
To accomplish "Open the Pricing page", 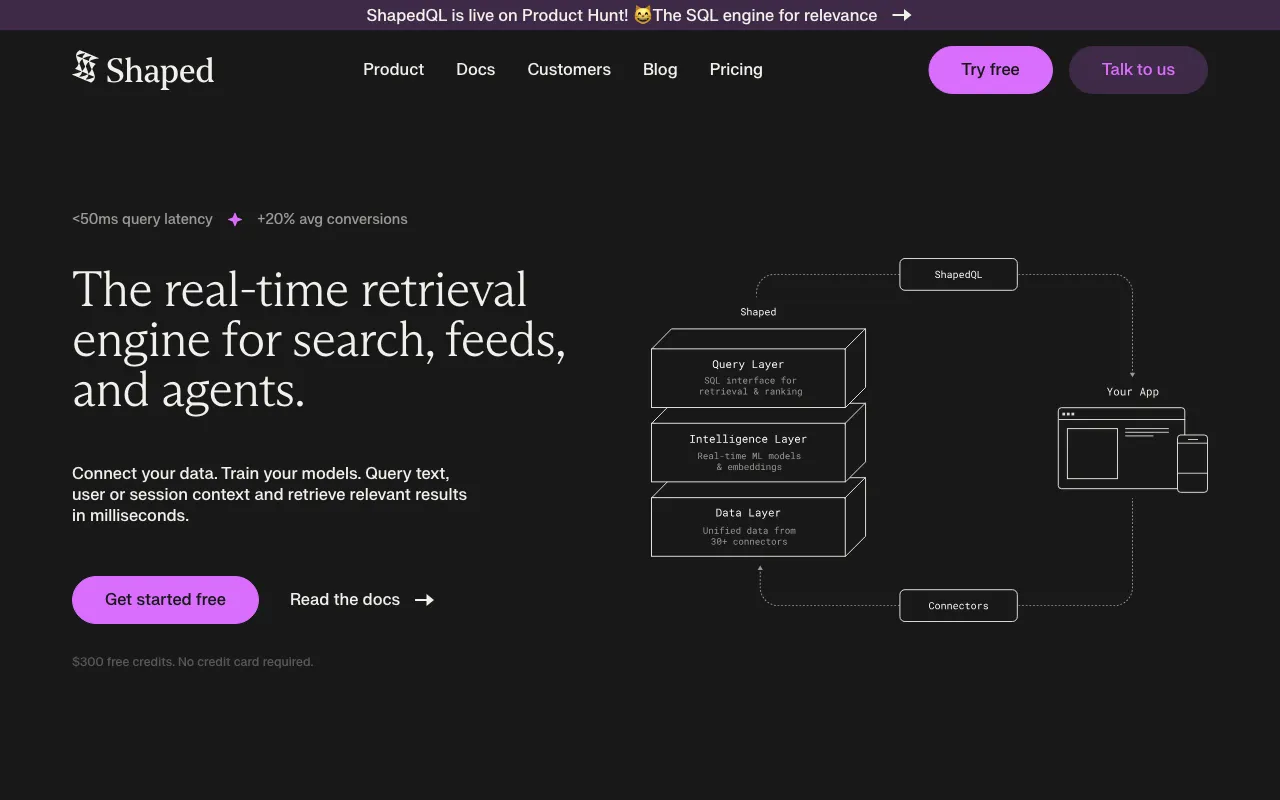I will pos(736,69).
